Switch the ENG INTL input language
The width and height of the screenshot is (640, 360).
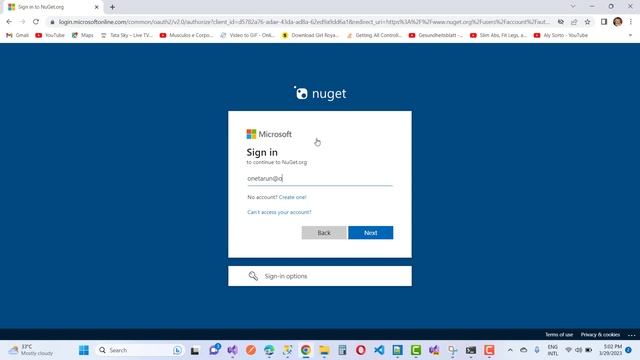(x=553, y=350)
